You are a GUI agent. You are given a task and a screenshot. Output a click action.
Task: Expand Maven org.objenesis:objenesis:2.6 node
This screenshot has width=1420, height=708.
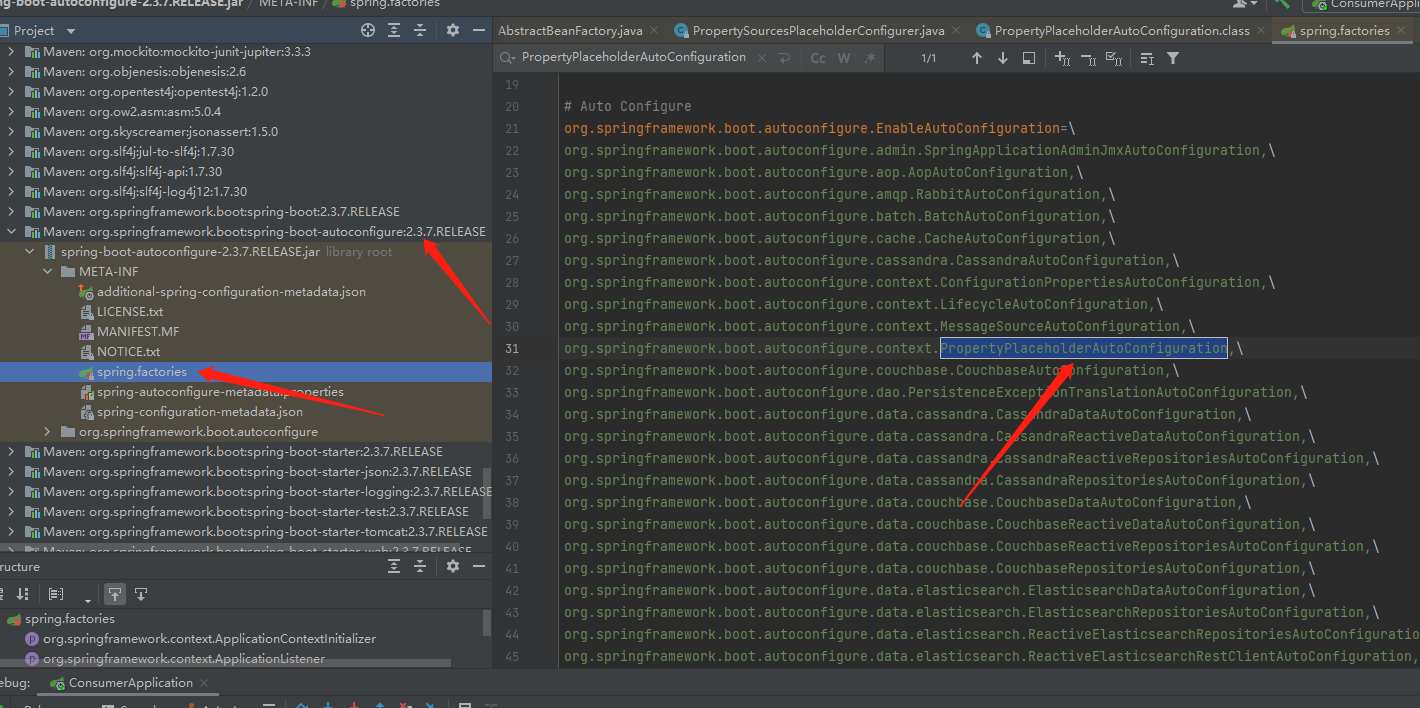(x=12, y=71)
